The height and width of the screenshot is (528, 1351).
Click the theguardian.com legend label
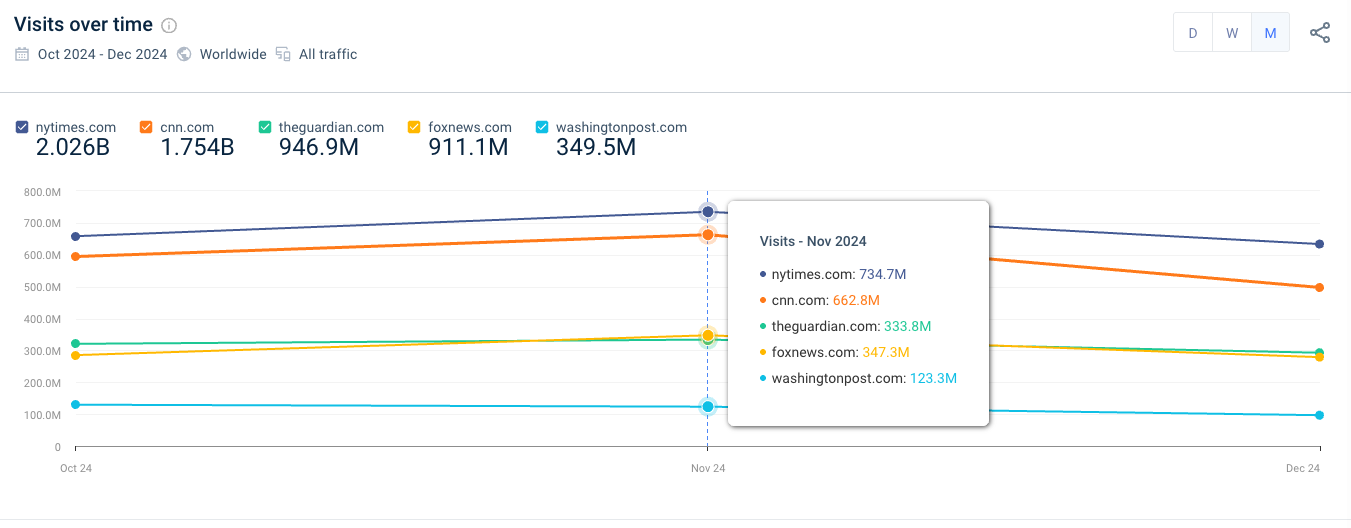pyautogui.click(x=331, y=127)
